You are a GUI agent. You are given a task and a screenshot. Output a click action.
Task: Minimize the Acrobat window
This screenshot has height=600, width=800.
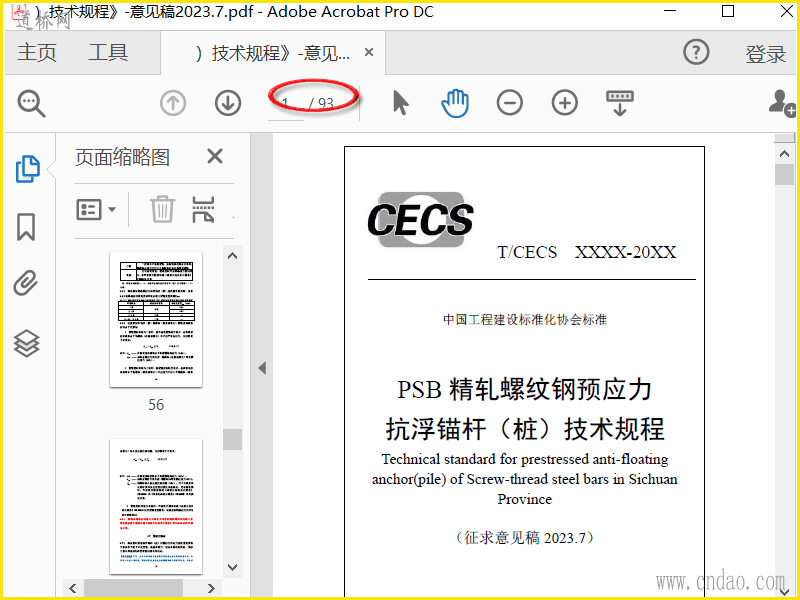tap(670, 11)
